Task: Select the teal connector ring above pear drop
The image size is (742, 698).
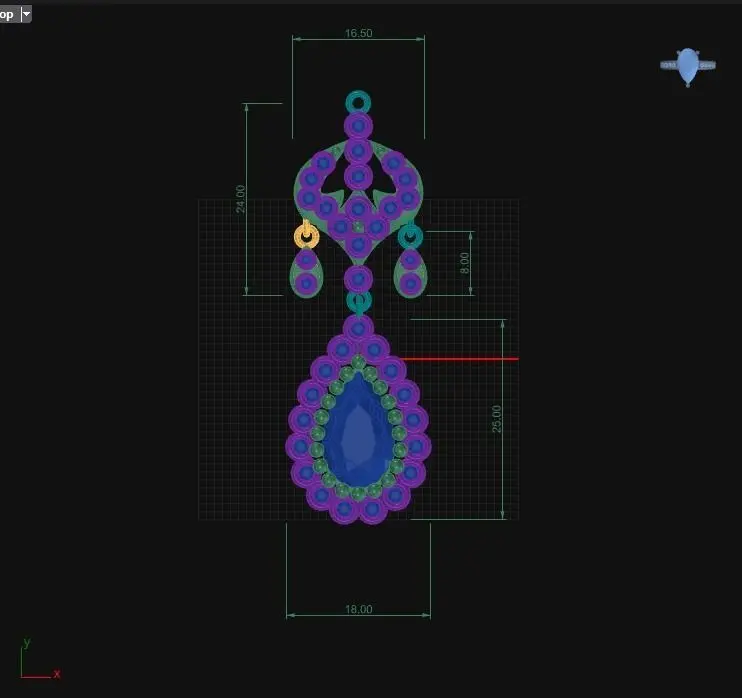Action: point(359,302)
